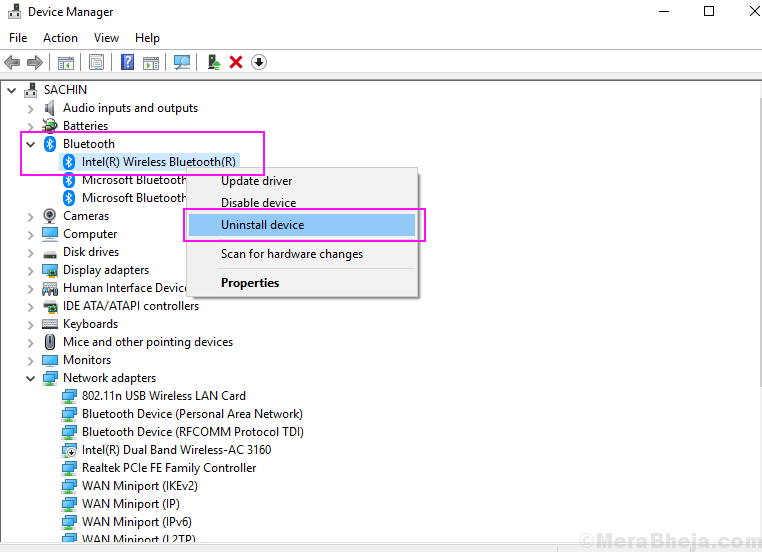Image resolution: width=762 pixels, height=552 pixels.
Task: Expand Audio inputs and outputs
Action: [31, 109]
